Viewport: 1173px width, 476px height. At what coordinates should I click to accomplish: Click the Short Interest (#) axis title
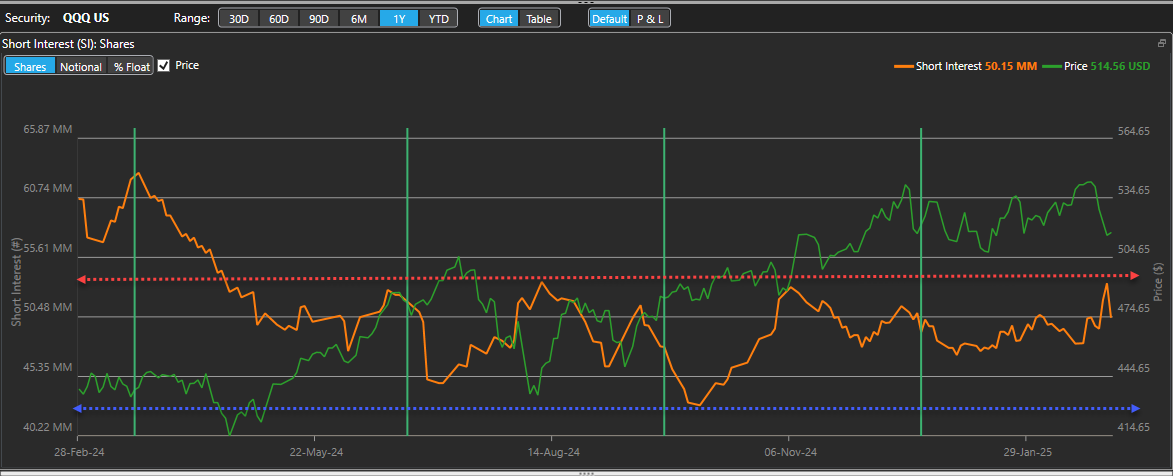tap(15, 282)
